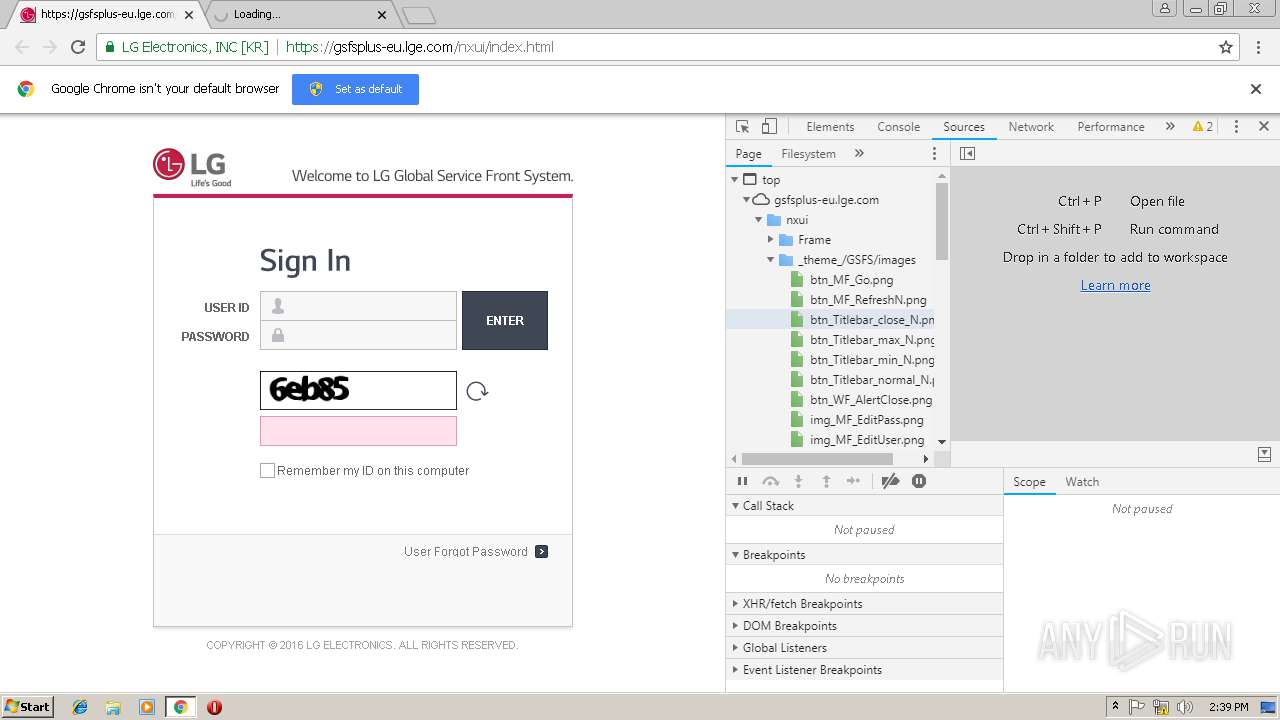Open the Chrome menu icon
Viewport: 1280px width, 720px height.
tap(1258, 47)
